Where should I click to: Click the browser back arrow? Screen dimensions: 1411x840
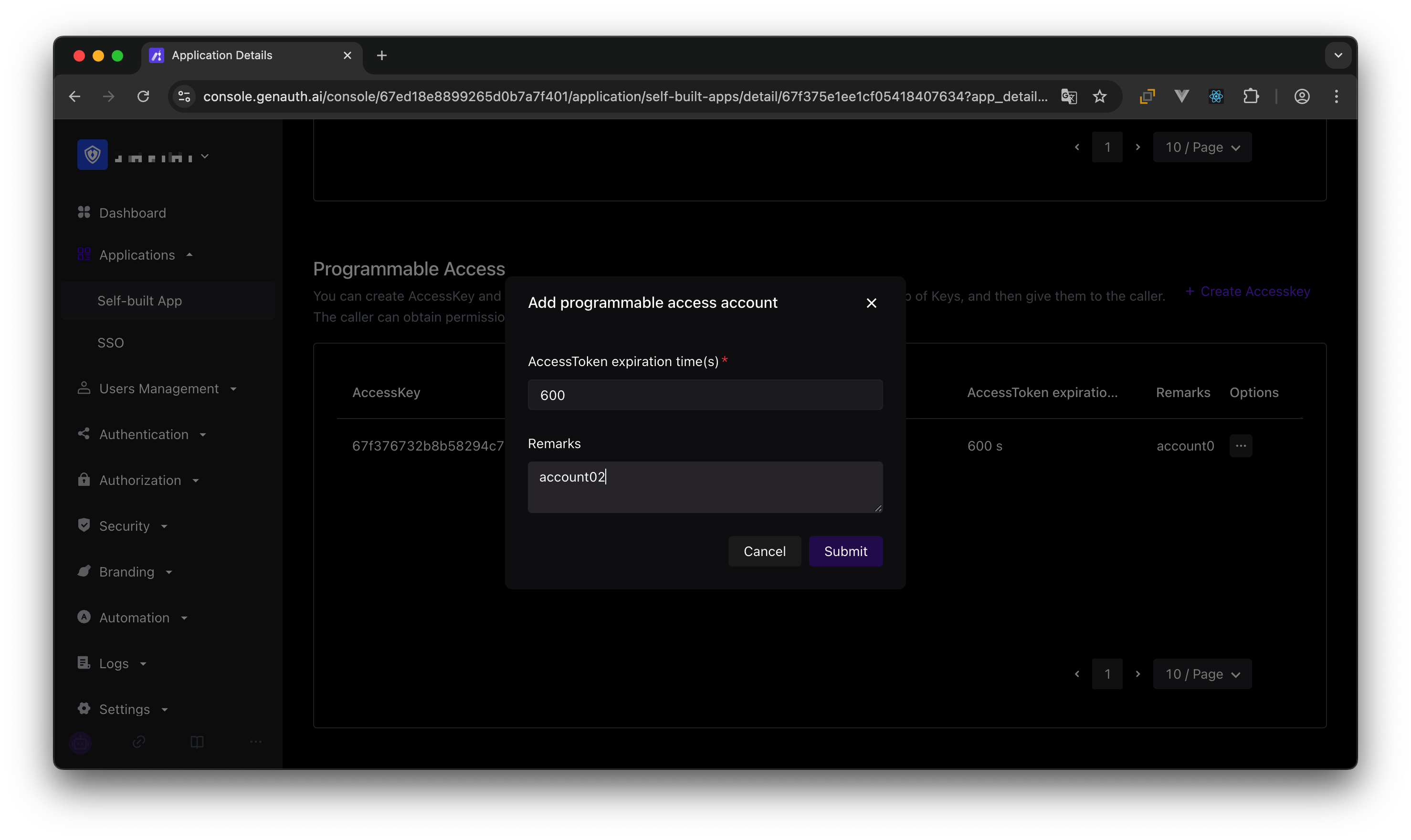coord(75,96)
